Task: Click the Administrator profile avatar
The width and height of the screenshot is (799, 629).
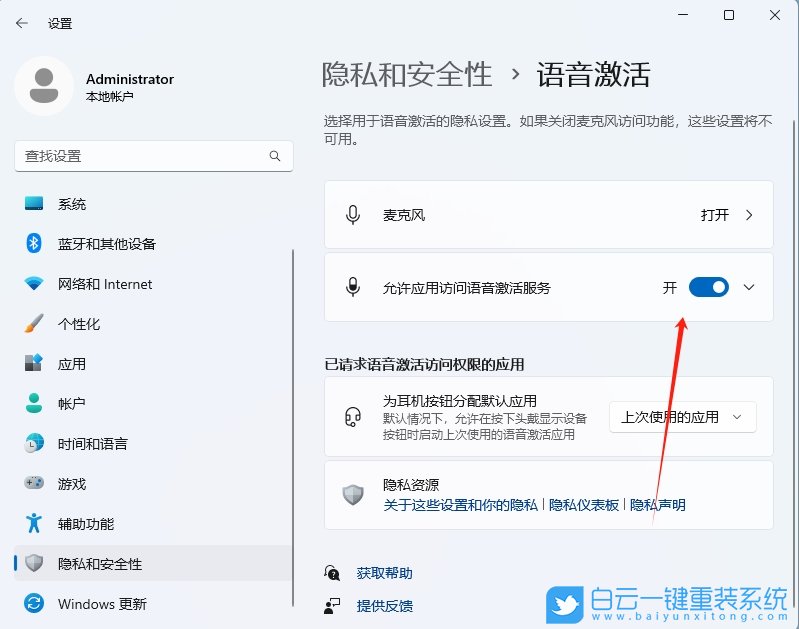Action: click(x=44, y=86)
